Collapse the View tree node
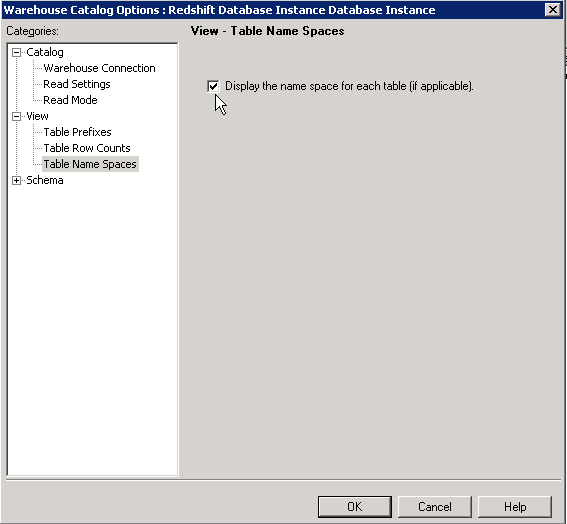Image resolution: width=567 pixels, height=524 pixels. click(x=16, y=116)
